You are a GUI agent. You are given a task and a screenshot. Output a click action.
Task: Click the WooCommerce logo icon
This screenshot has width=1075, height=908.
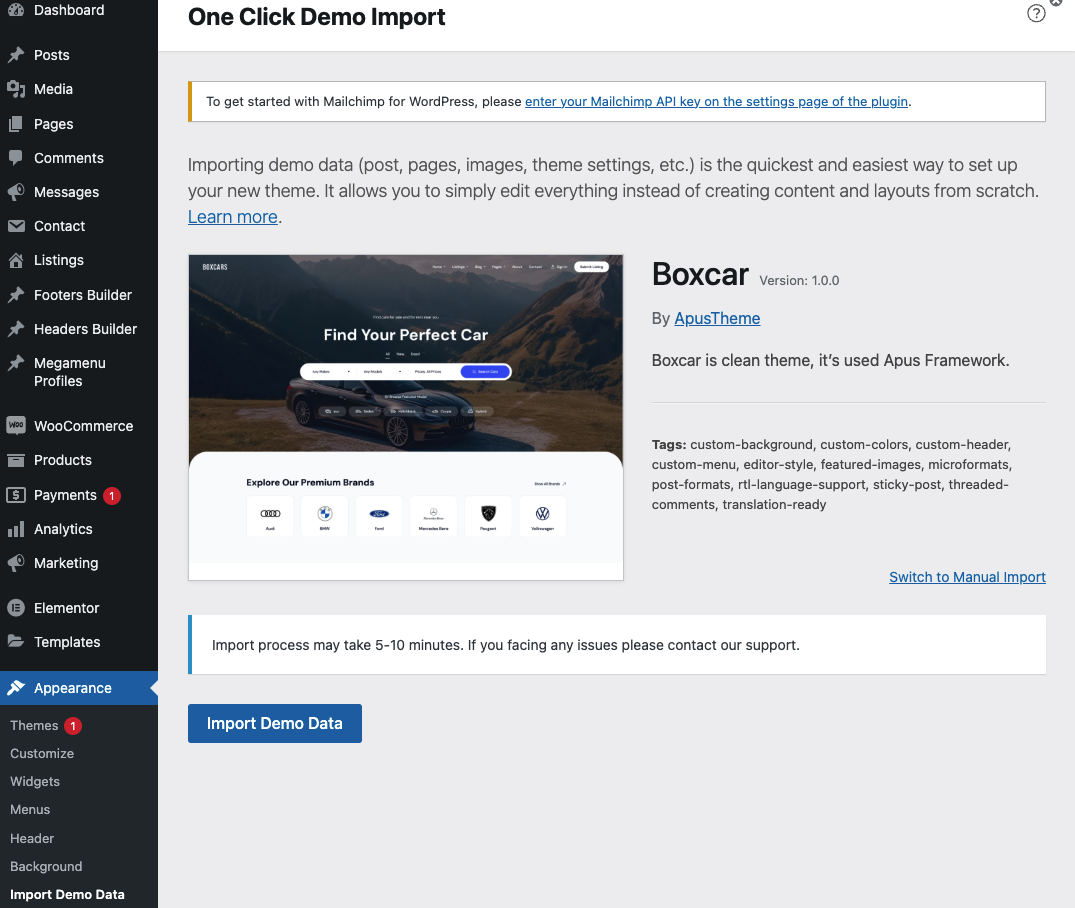tap(16, 426)
